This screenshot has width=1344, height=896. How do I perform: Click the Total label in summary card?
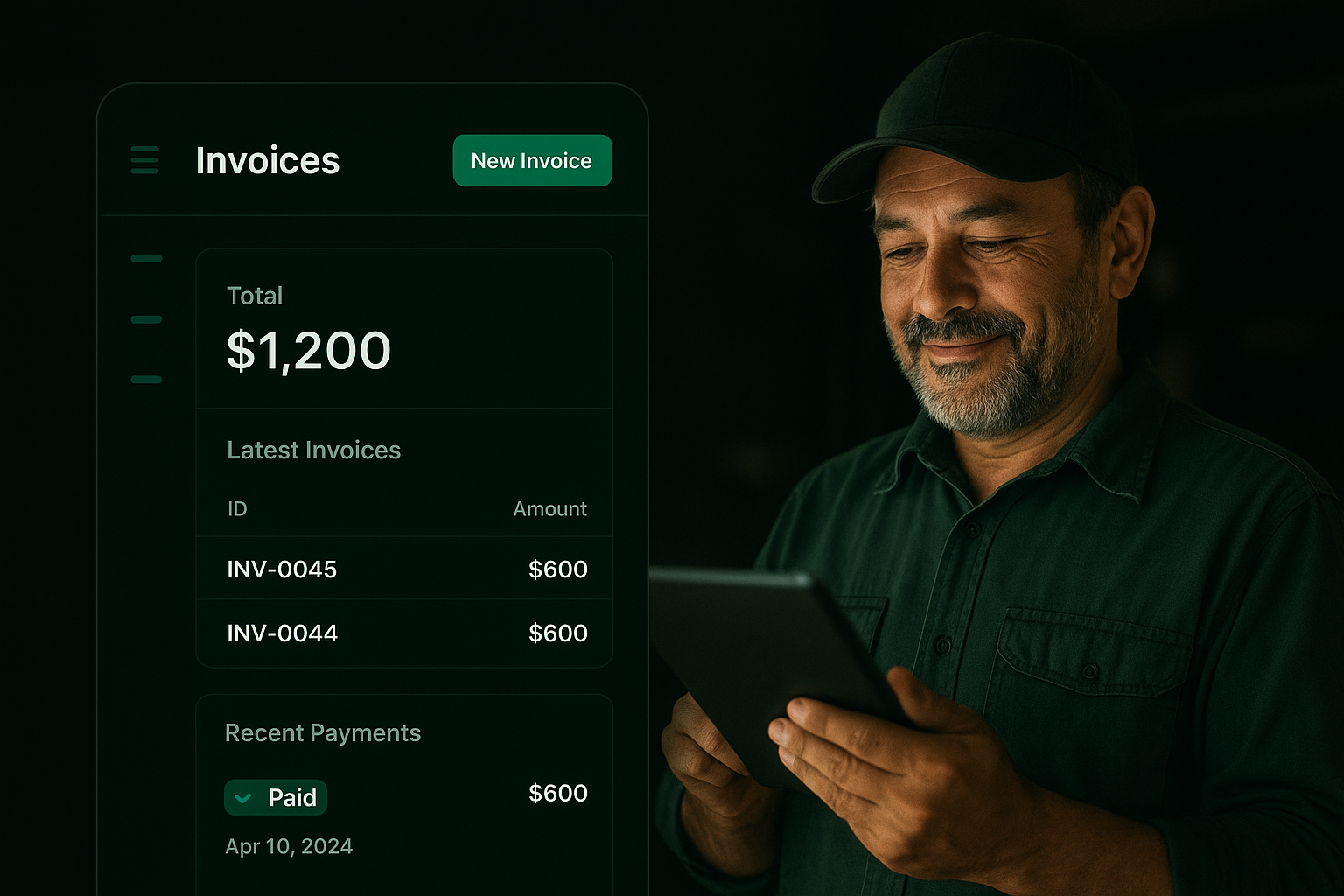[x=255, y=296]
